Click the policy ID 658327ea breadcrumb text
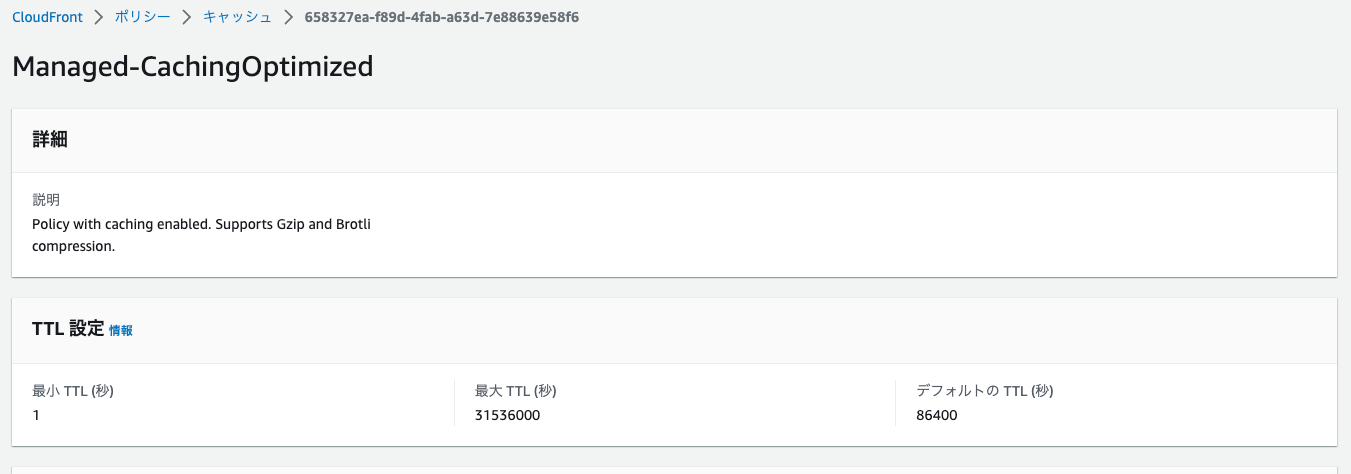1351x474 pixels. tap(441, 18)
